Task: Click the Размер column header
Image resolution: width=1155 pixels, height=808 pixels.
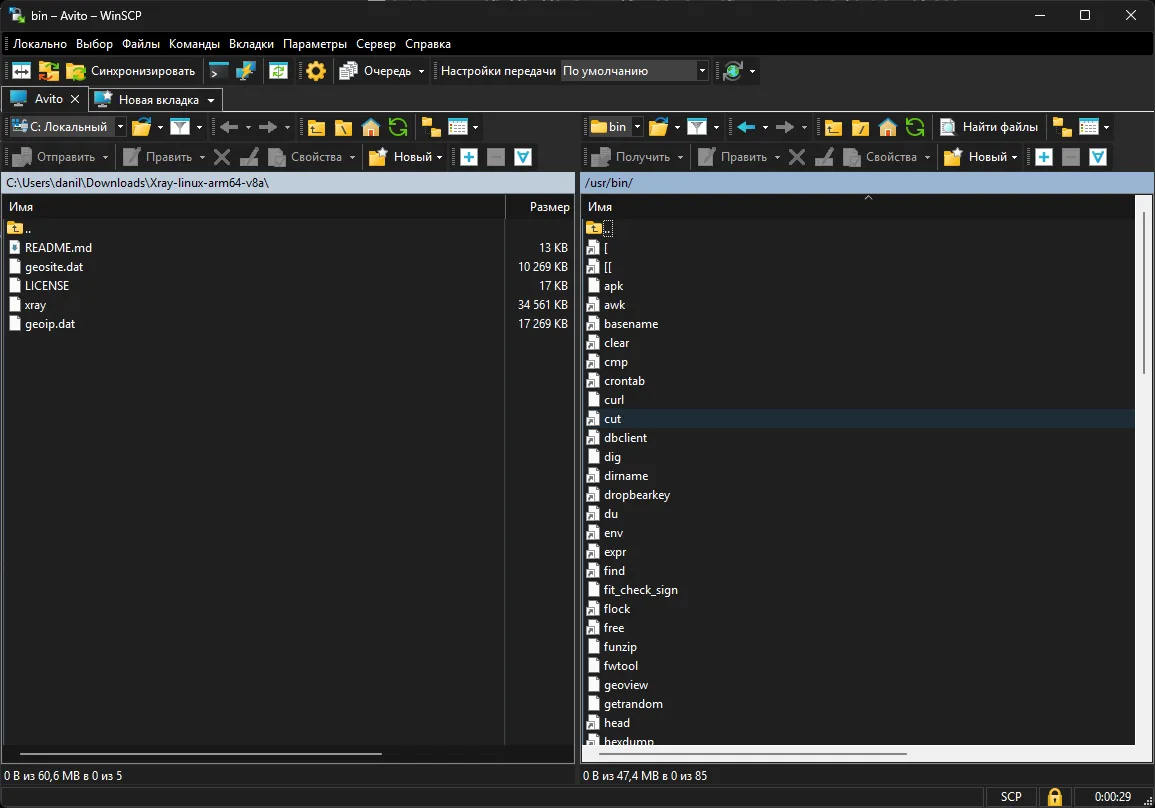Action: (x=540, y=207)
